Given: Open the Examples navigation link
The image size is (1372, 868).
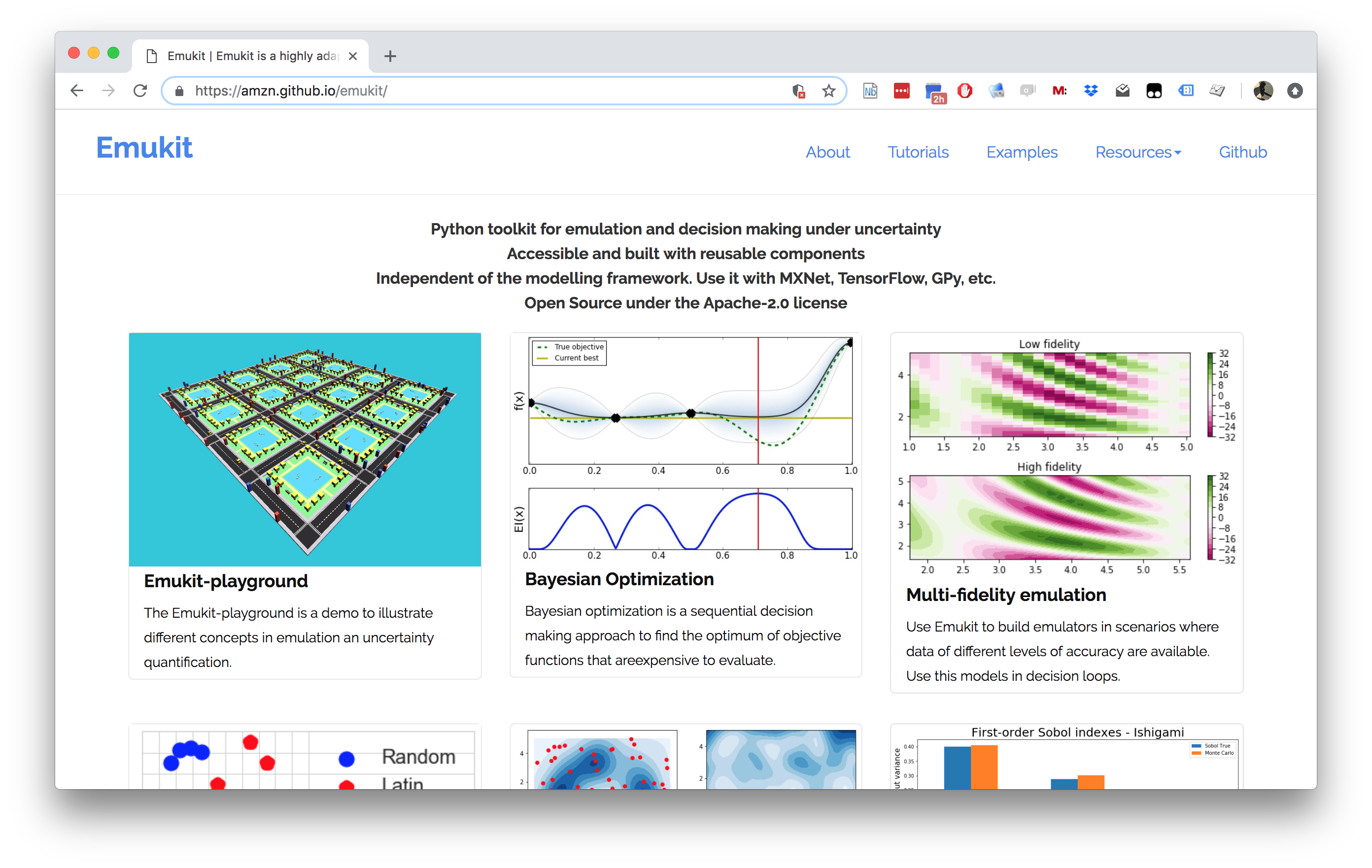Looking at the screenshot, I should click(1022, 152).
